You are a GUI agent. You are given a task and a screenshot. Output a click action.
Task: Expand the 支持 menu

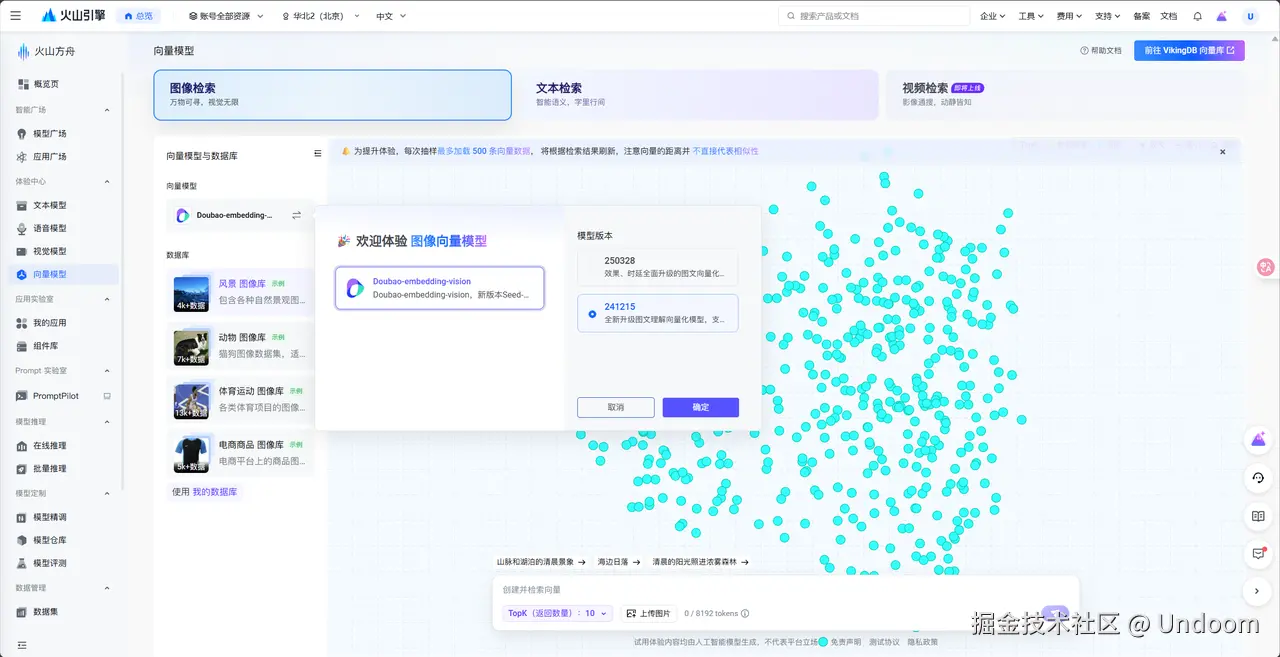tap(1108, 16)
